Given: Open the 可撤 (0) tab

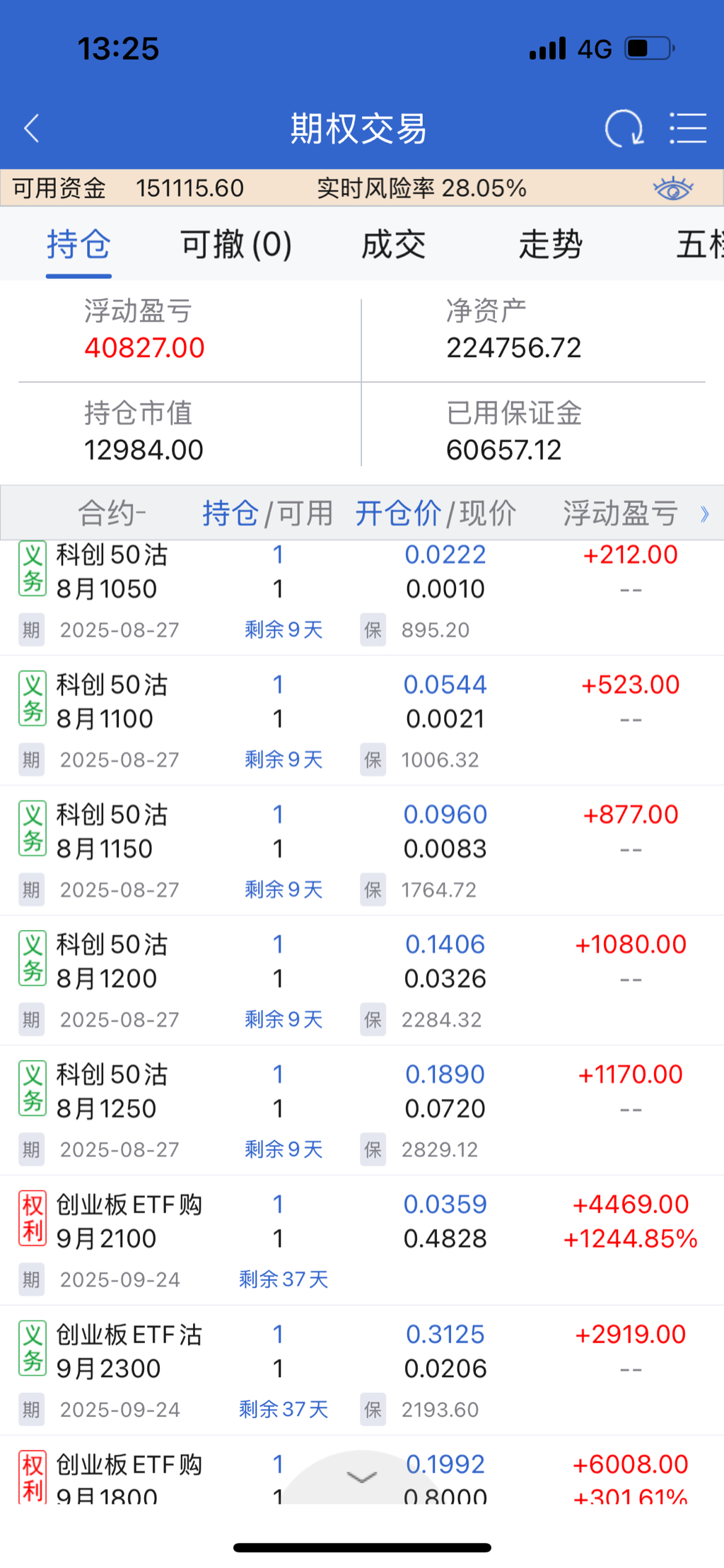Looking at the screenshot, I should [x=236, y=245].
